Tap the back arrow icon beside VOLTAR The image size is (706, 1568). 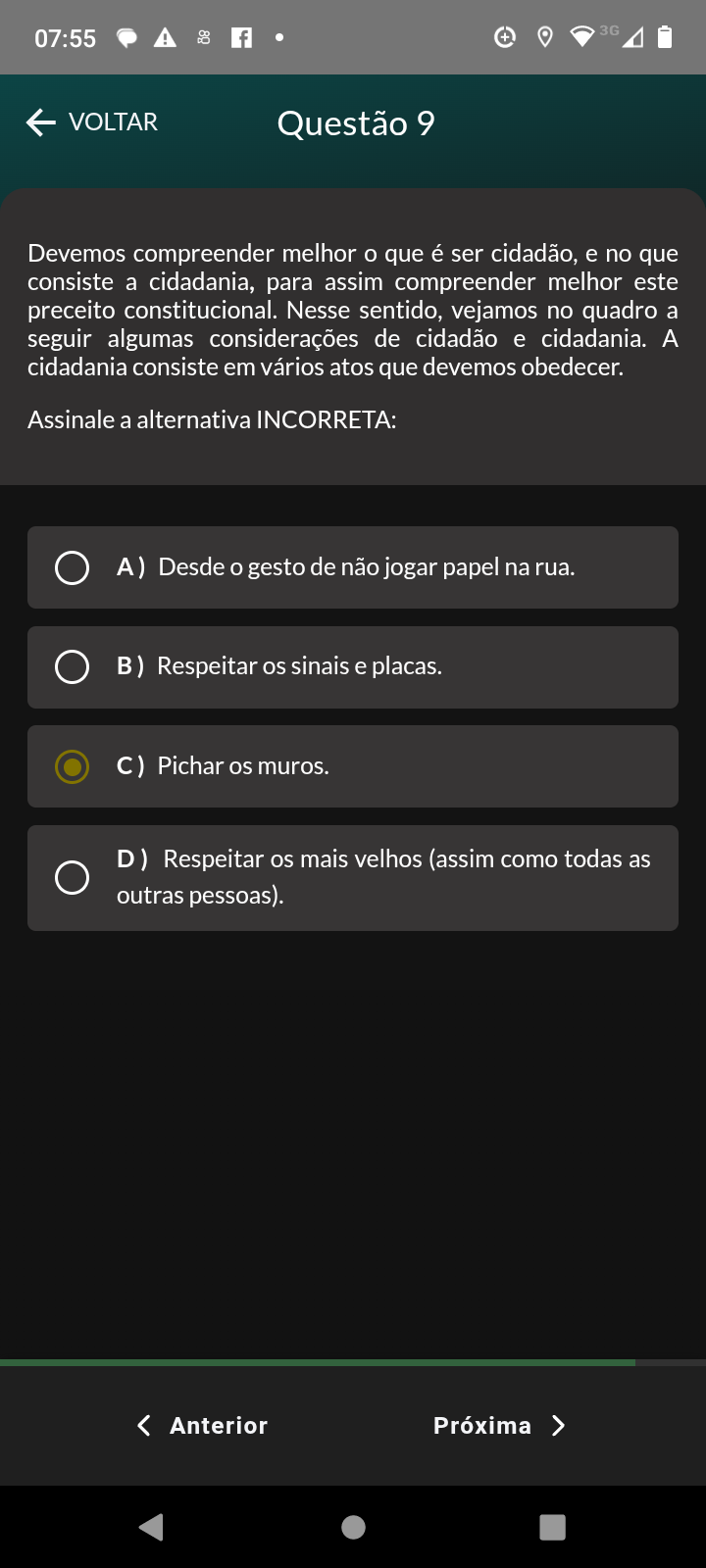(41, 122)
